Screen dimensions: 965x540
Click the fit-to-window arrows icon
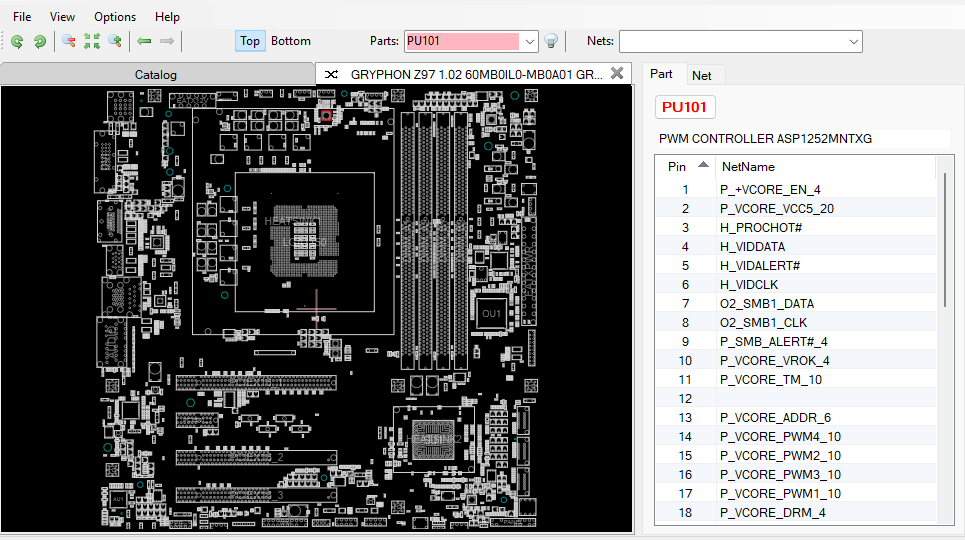tap(92, 41)
